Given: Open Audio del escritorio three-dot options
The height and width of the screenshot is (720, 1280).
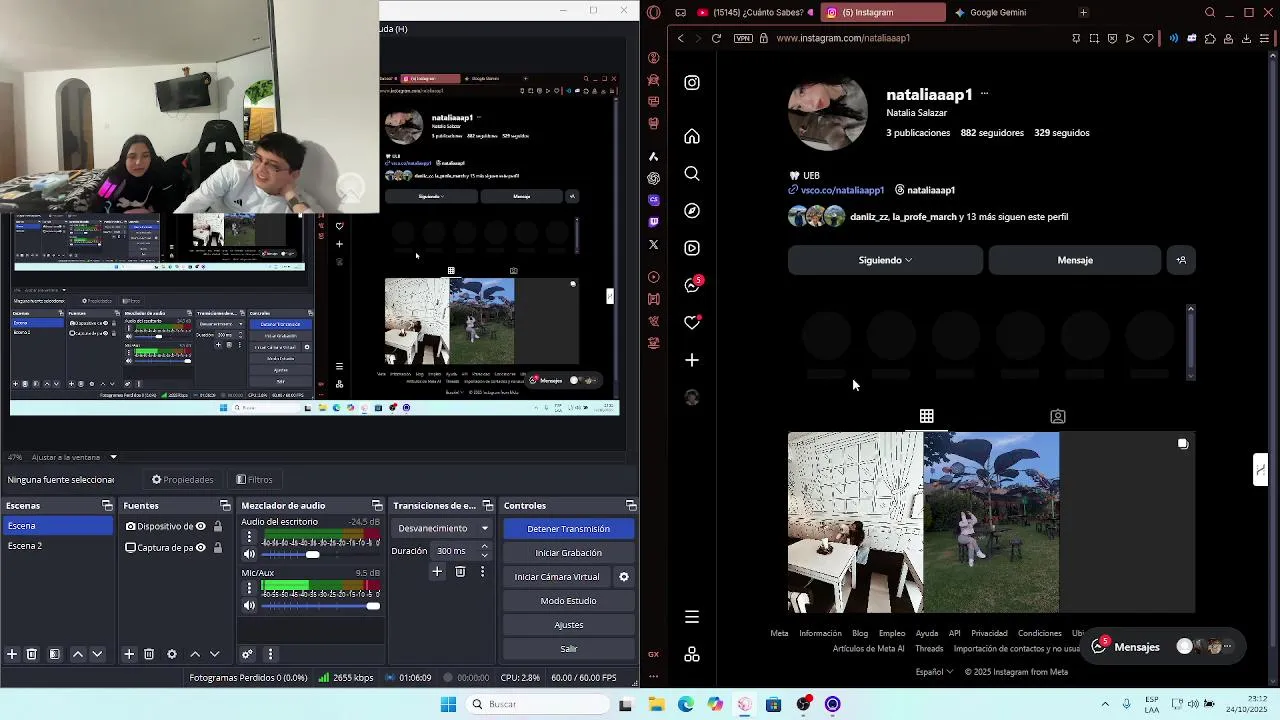Looking at the screenshot, I should 250,537.
